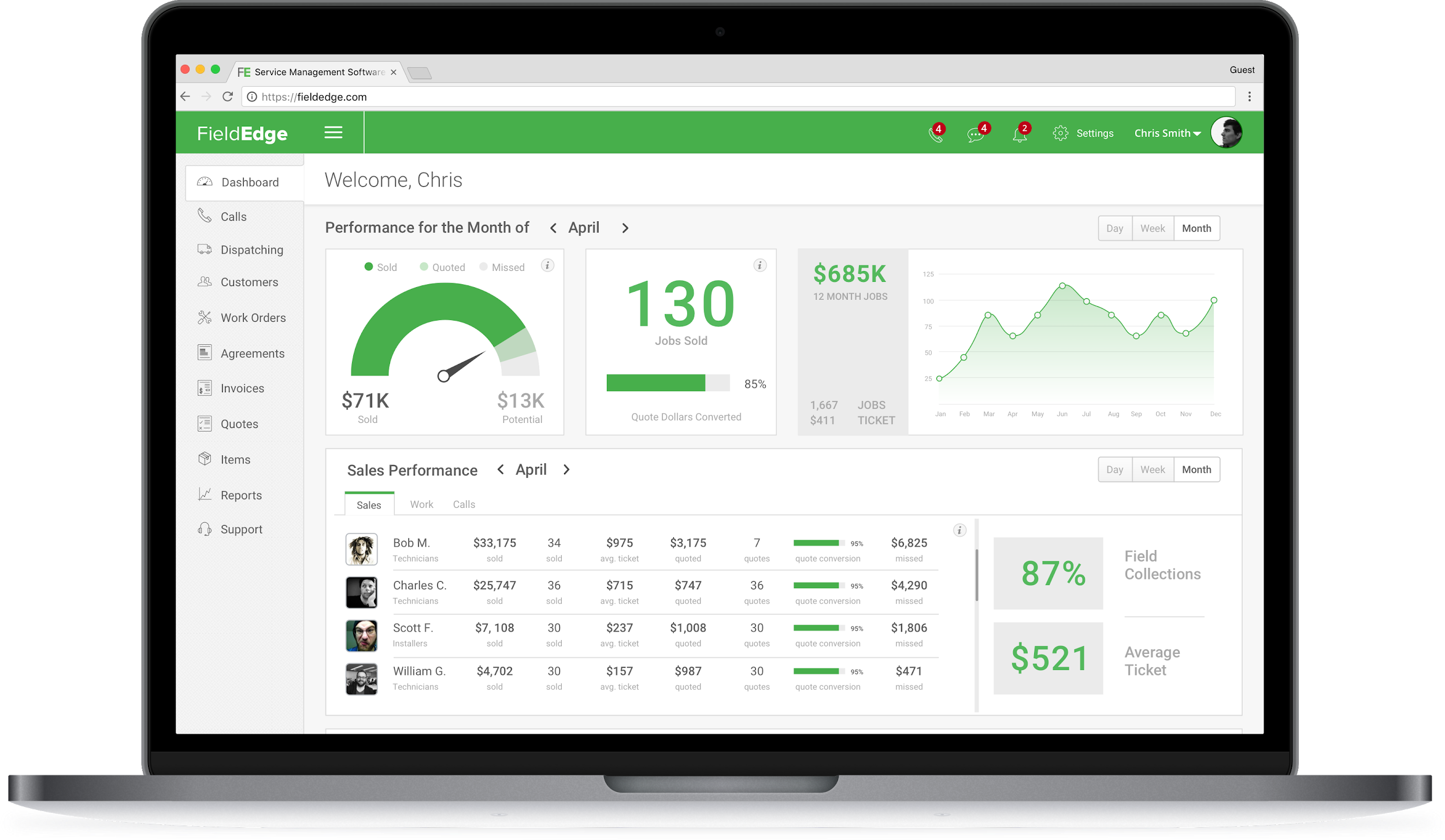Click the Settings gear icon

coord(1061,133)
